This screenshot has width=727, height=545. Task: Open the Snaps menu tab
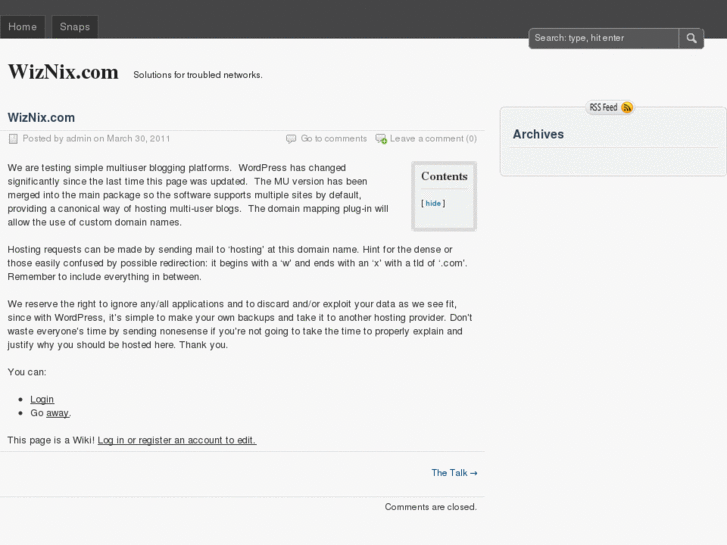point(75,27)
